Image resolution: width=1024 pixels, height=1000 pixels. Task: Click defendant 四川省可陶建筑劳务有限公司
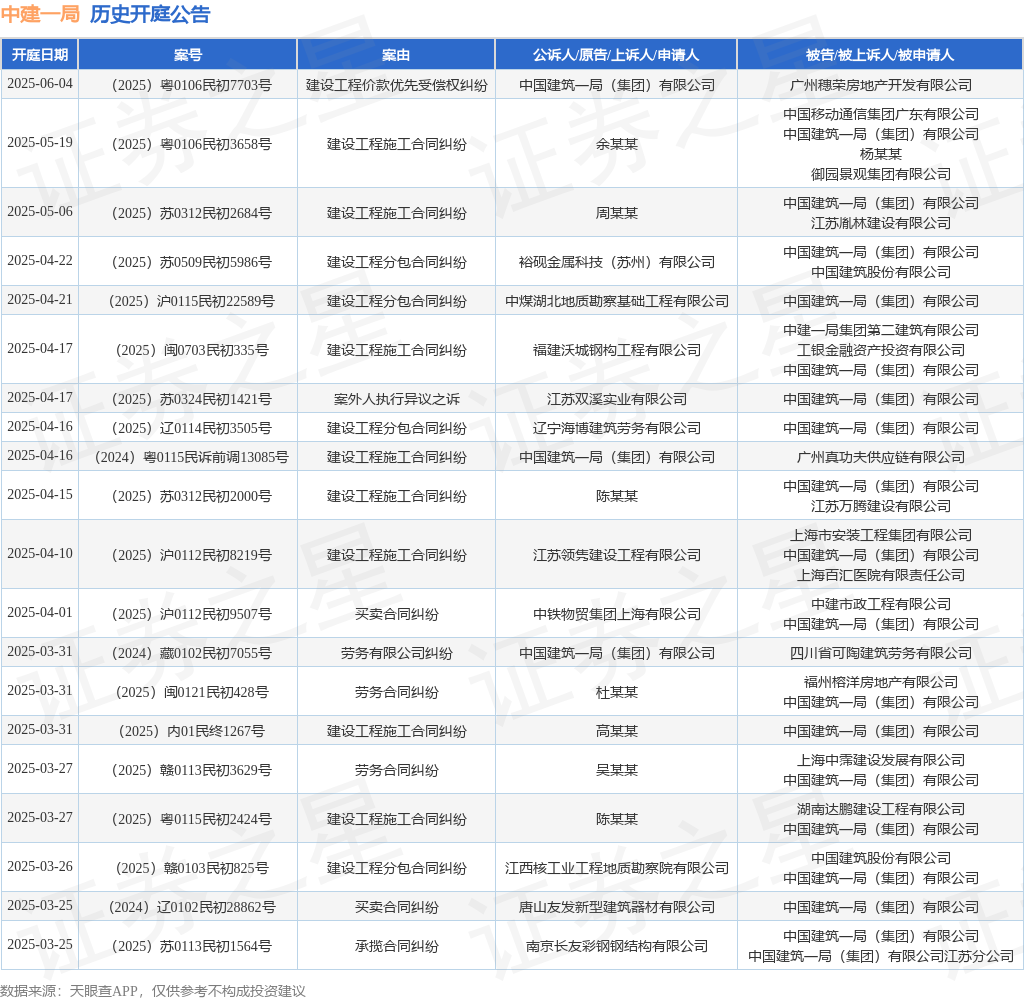point(880,654)
